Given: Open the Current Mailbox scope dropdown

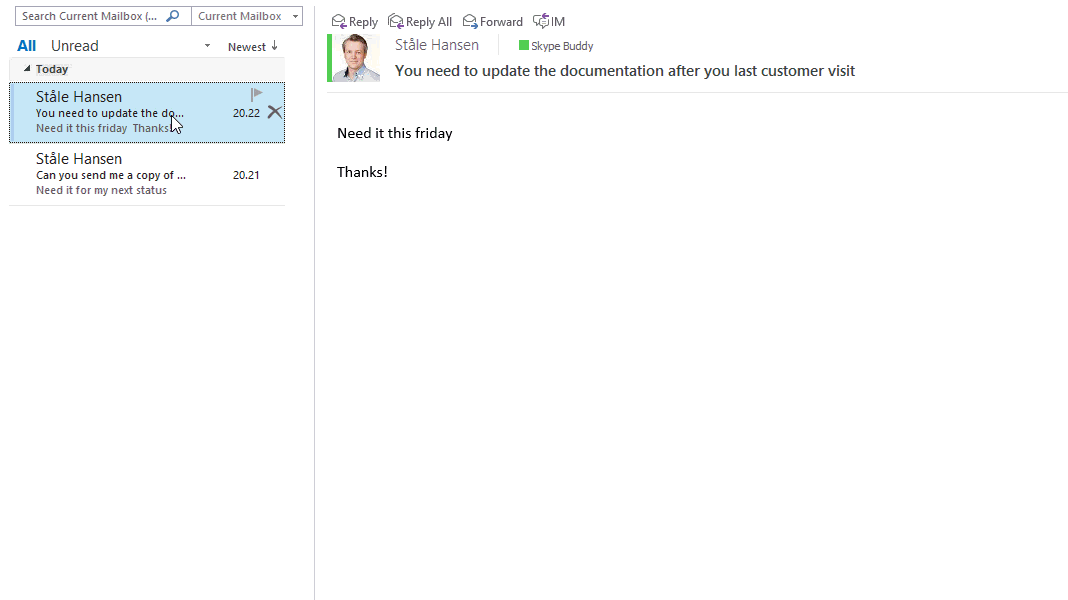Looking at the screenshot, I should [295, 16].
